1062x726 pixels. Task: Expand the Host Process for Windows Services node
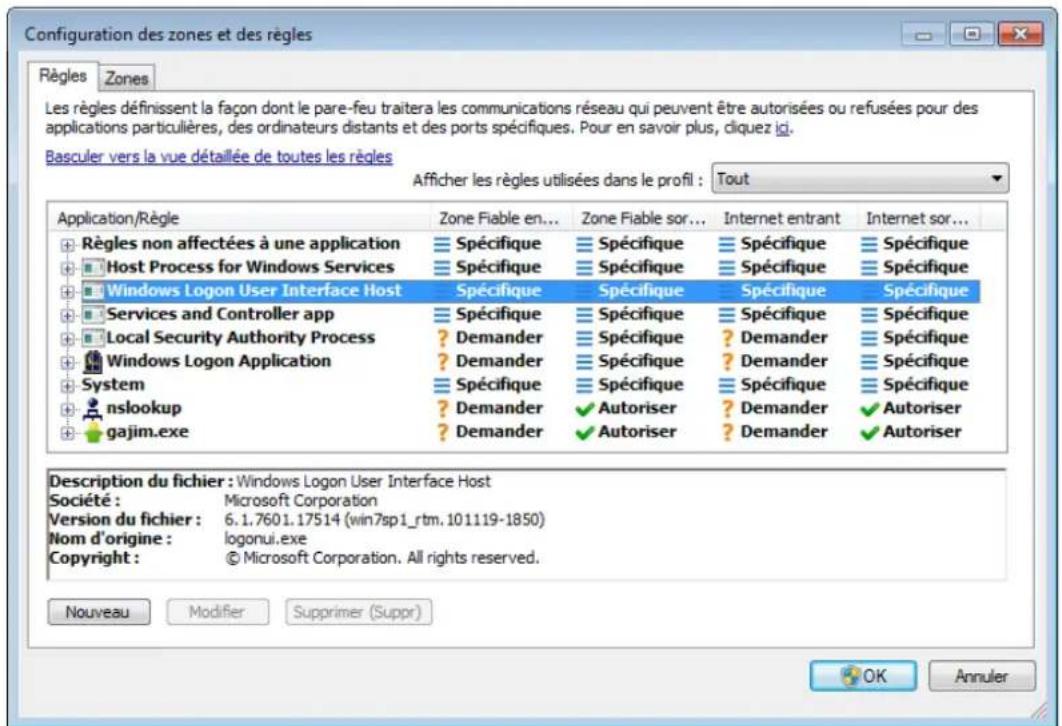click(67, 268)
